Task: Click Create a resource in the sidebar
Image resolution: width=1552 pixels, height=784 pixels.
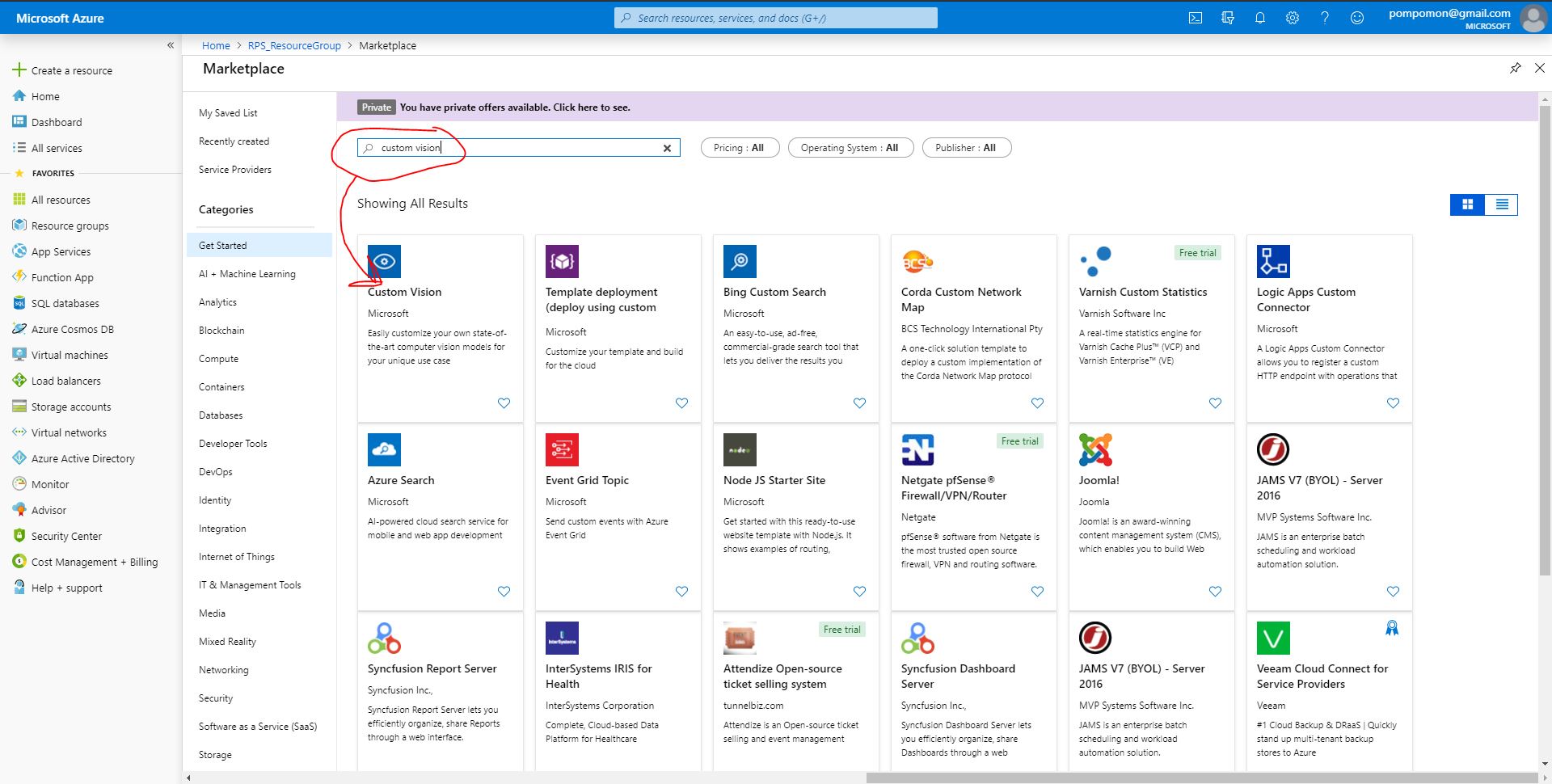Action: coord(63,70)
